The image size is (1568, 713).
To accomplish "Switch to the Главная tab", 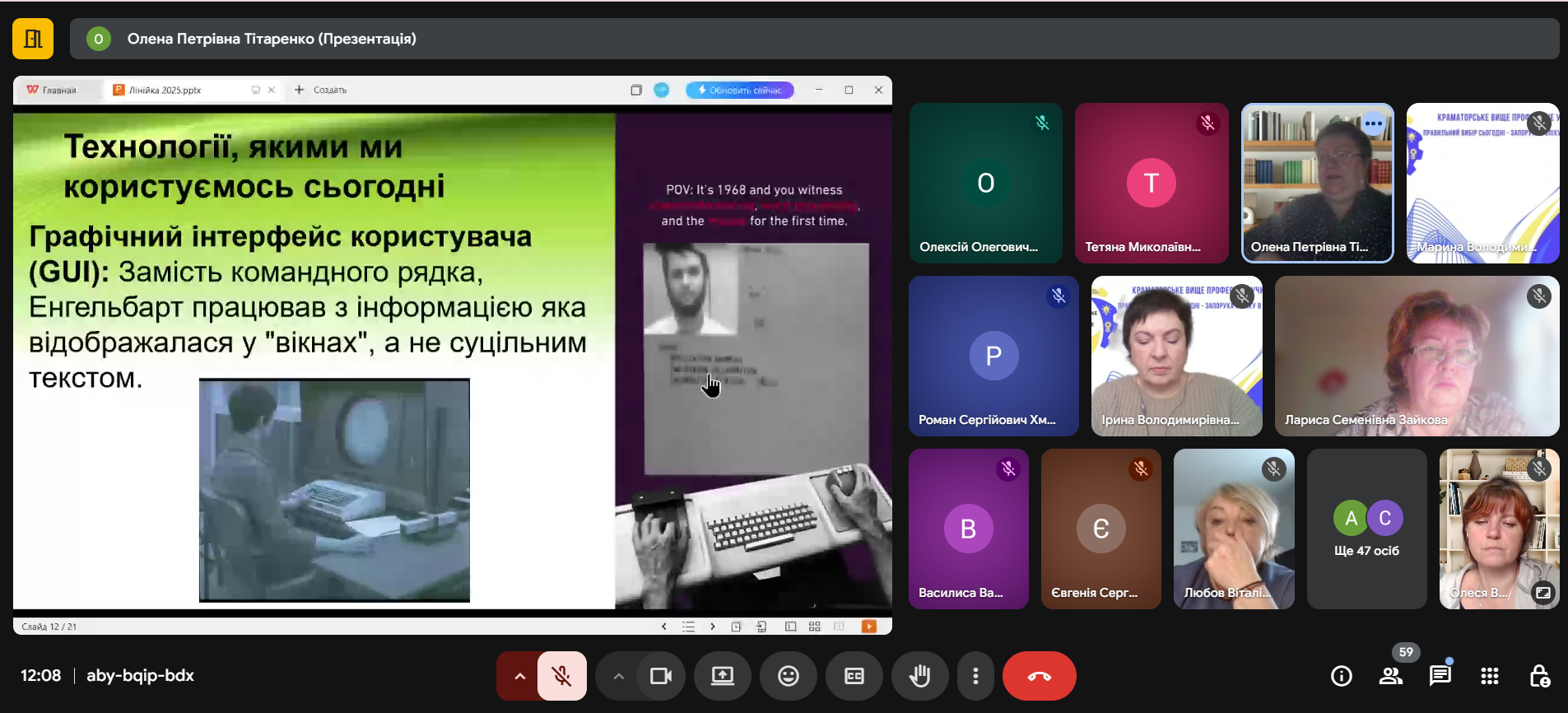I will pos(58,90).
